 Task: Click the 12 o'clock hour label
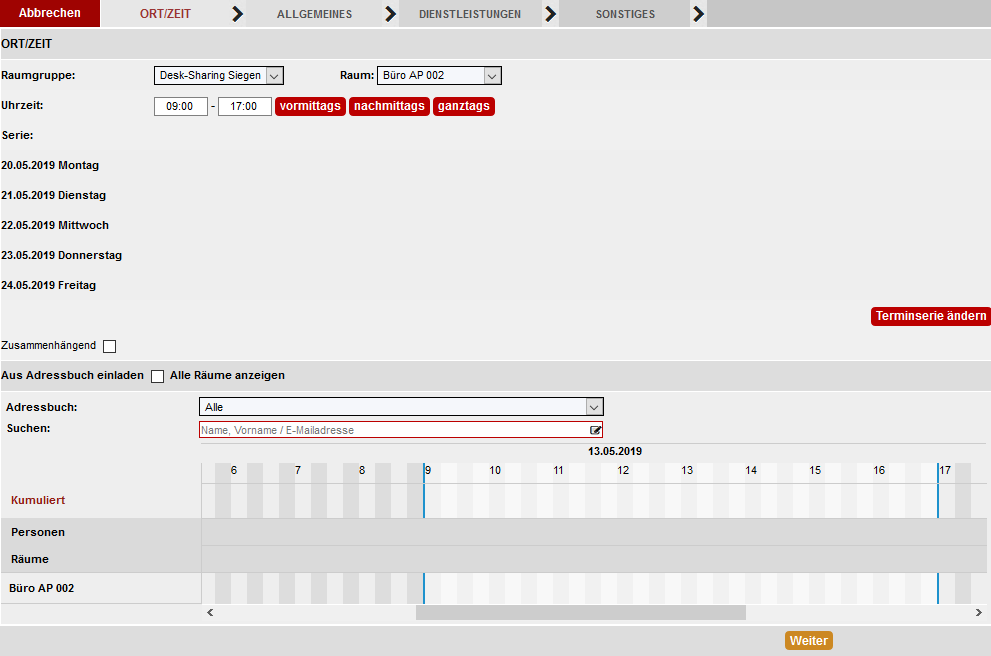(623, 470)
